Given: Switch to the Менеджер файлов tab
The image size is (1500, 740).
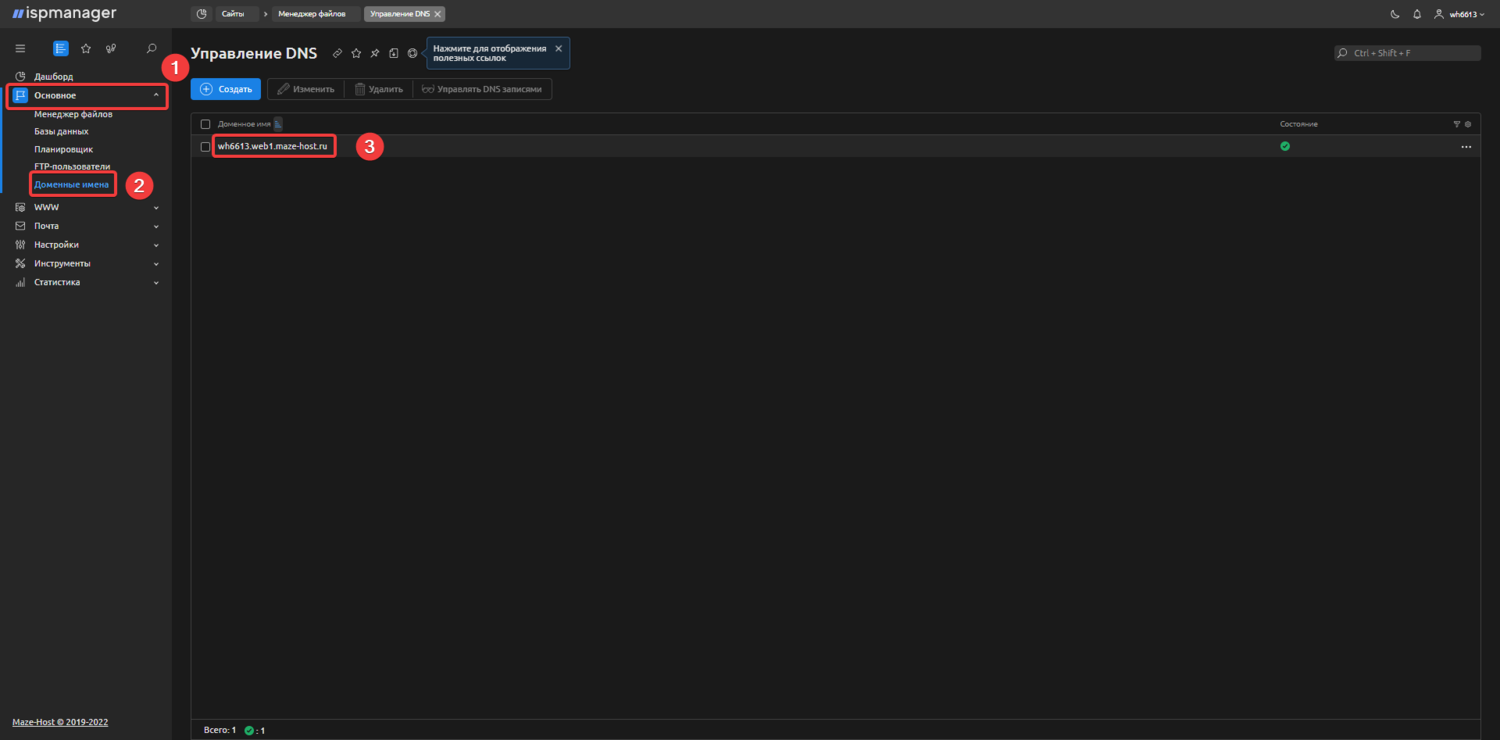Looking at the screenshot, I should [x=310, y=14].
